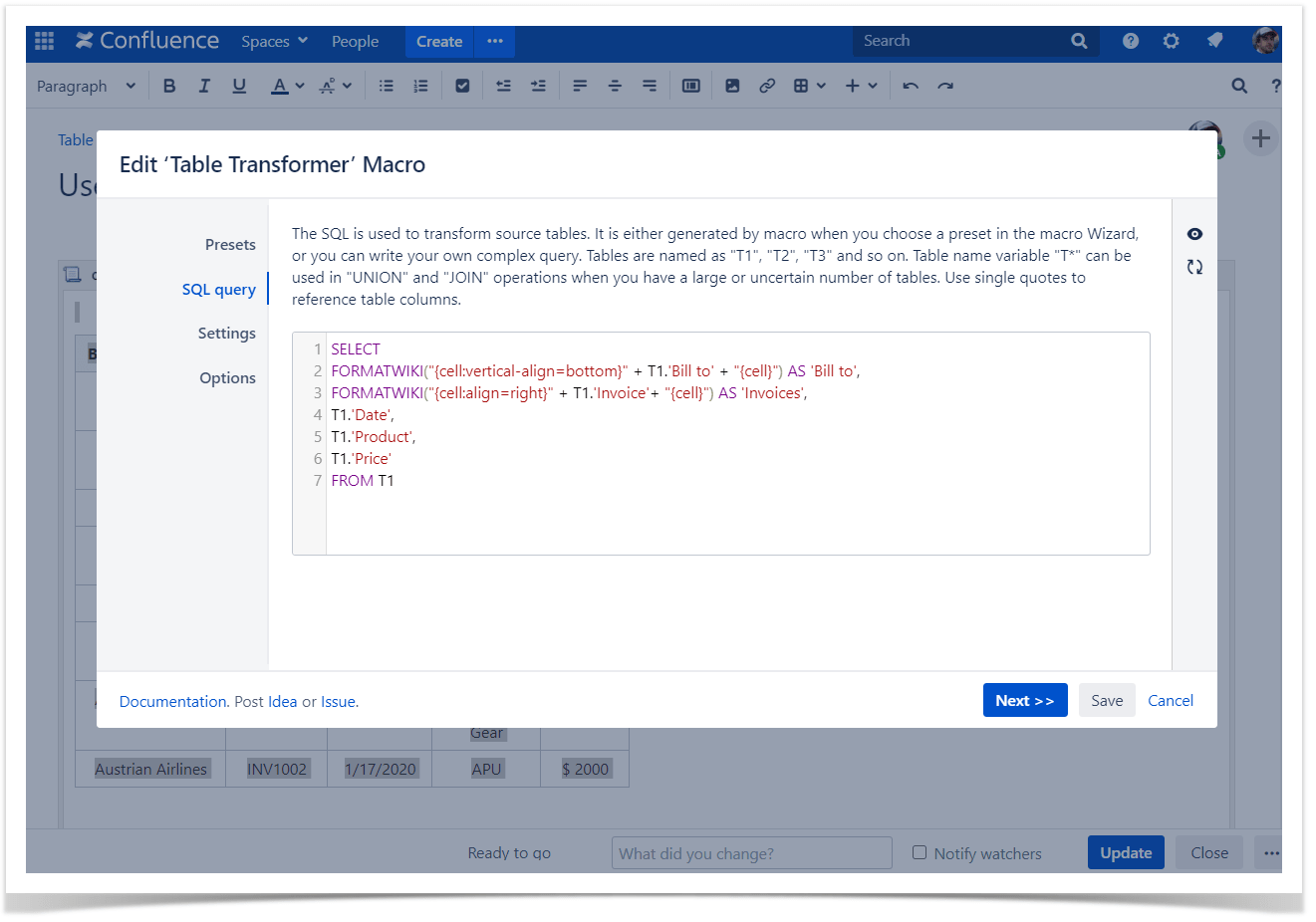Open the create-more ellipsis button

tap(495, 41)
